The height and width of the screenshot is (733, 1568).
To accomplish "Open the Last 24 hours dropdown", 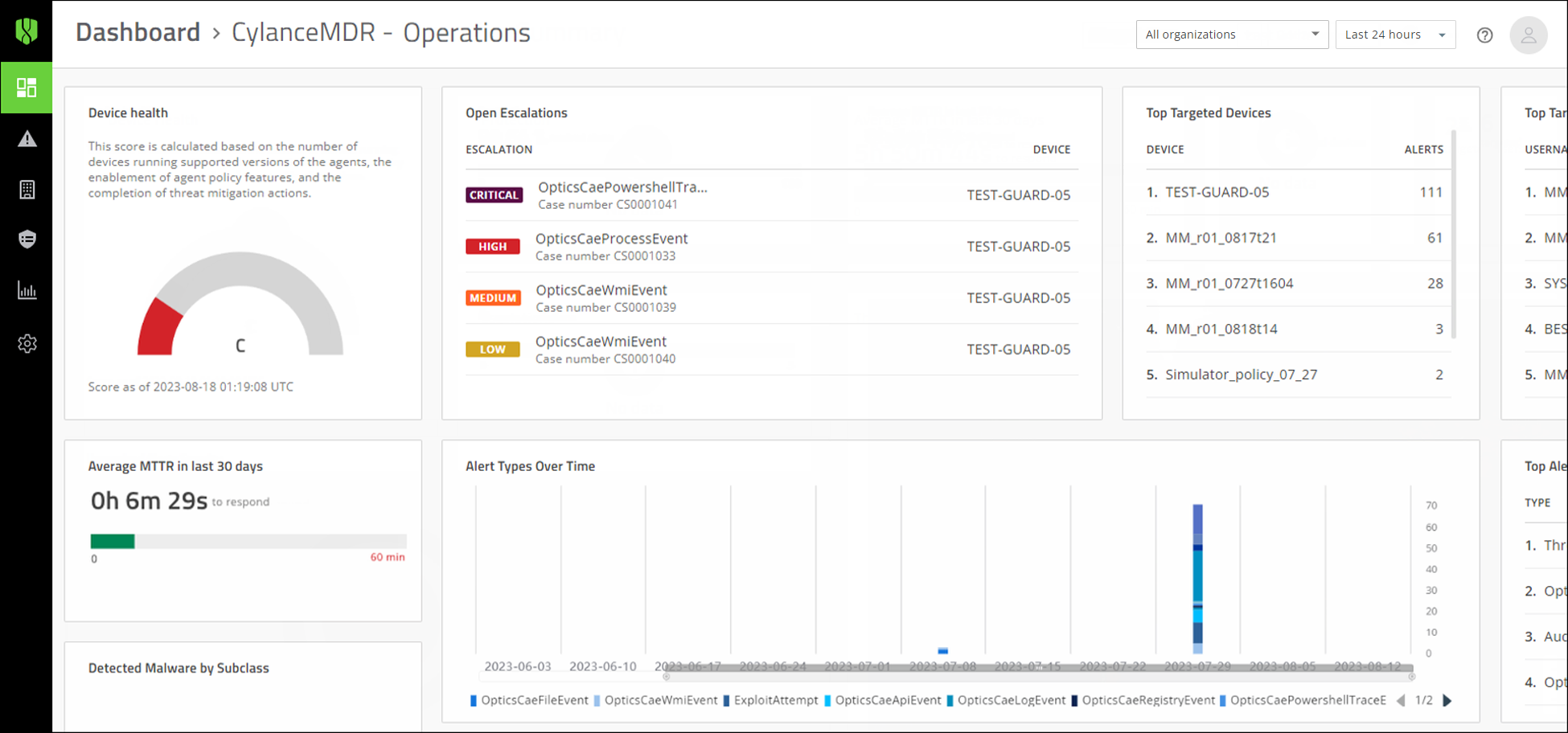I will click(1395, 35).
